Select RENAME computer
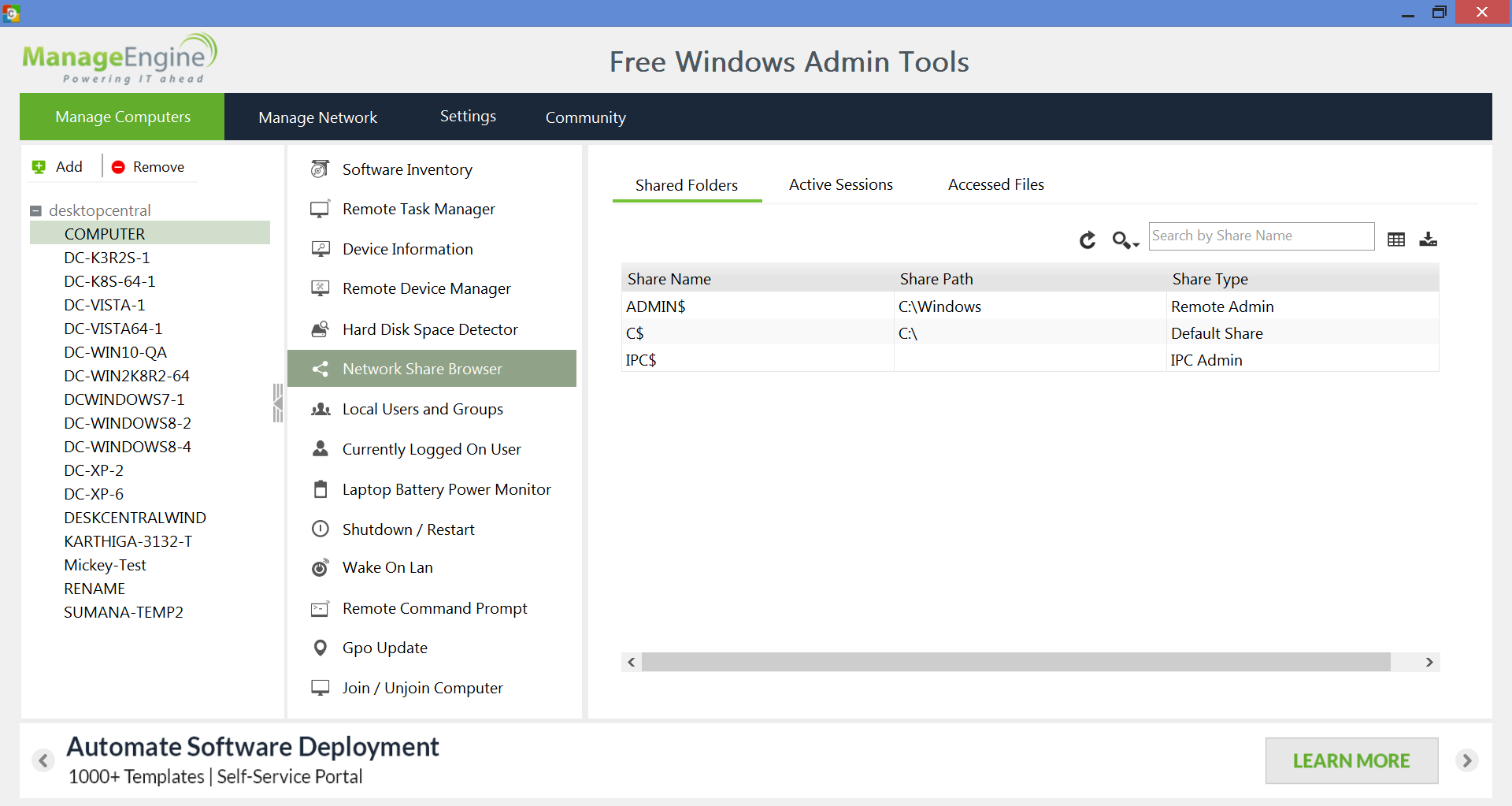The image size is (1512, 806). point(94,589)
